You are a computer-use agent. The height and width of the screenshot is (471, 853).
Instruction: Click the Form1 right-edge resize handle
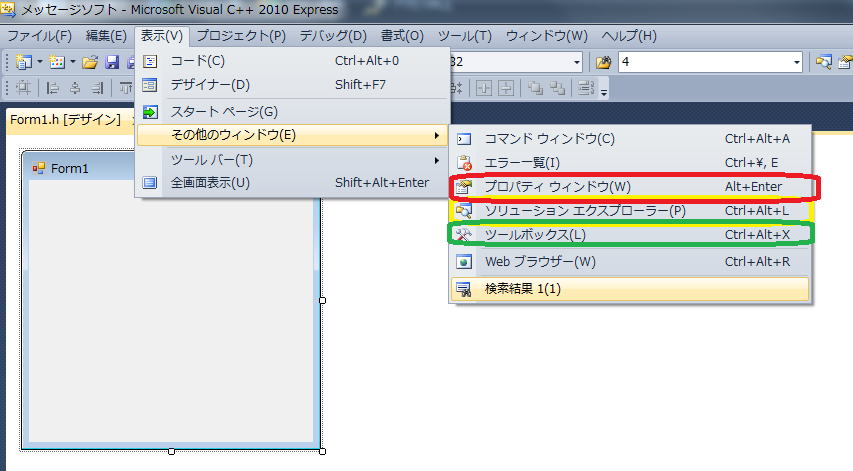pos(323,301)
